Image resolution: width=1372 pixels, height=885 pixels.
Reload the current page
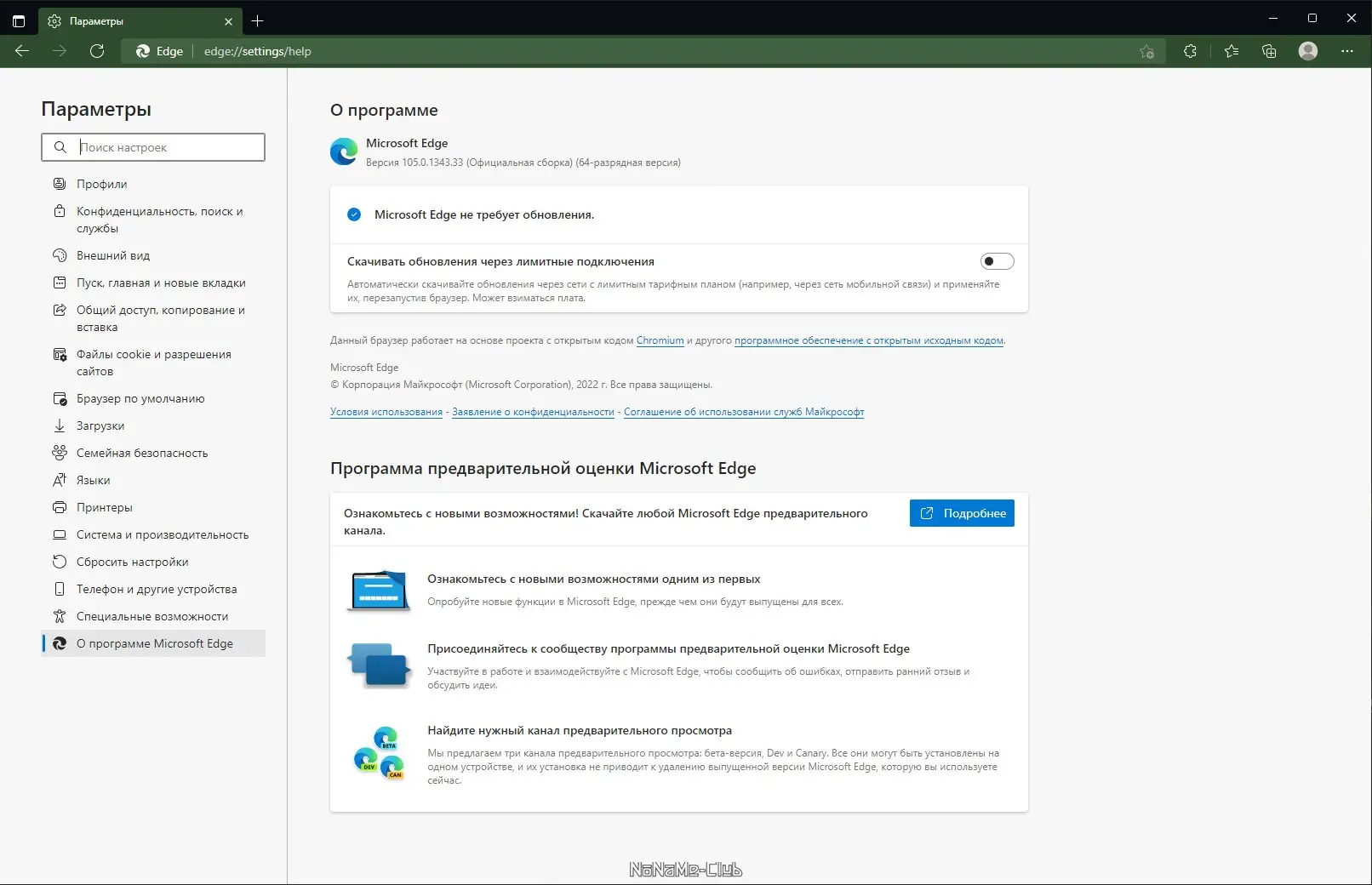pos(97,51)
